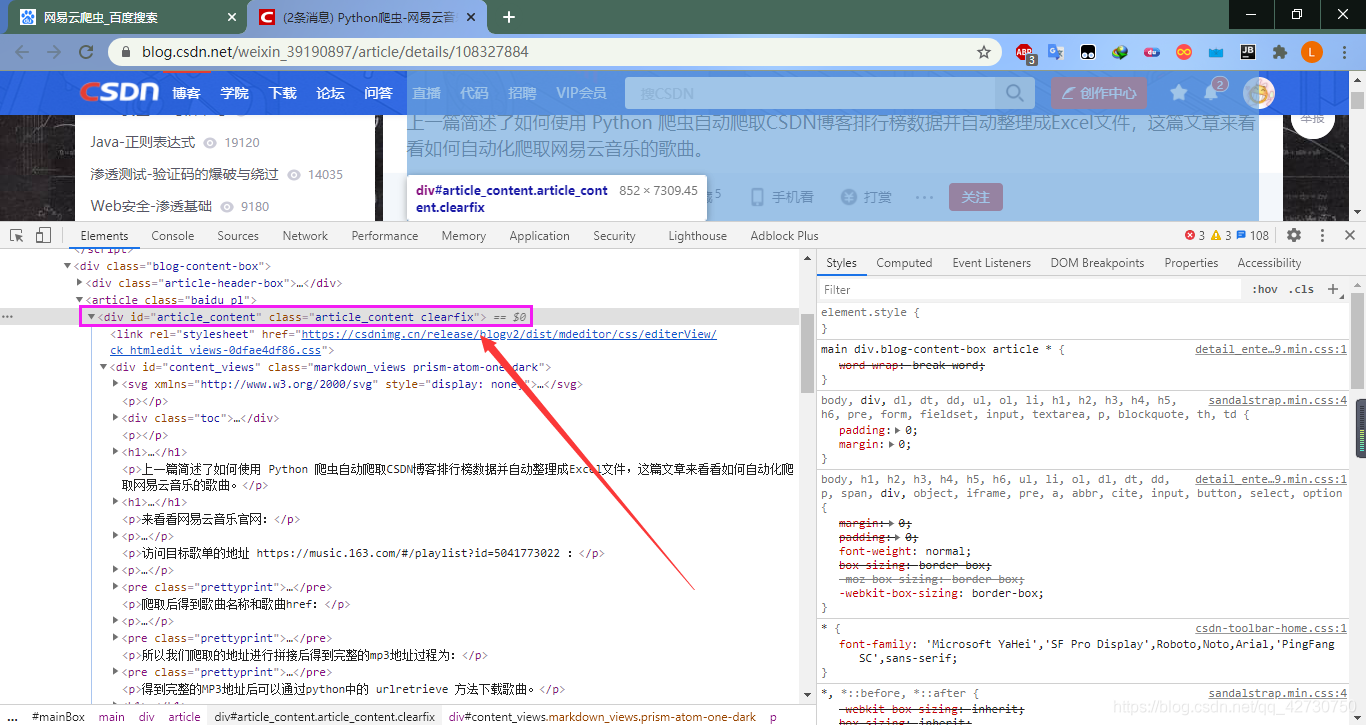Expand the div class toc node
Image resolution: width=1366 pixels, height=725 pixels.
pos(116,418)
